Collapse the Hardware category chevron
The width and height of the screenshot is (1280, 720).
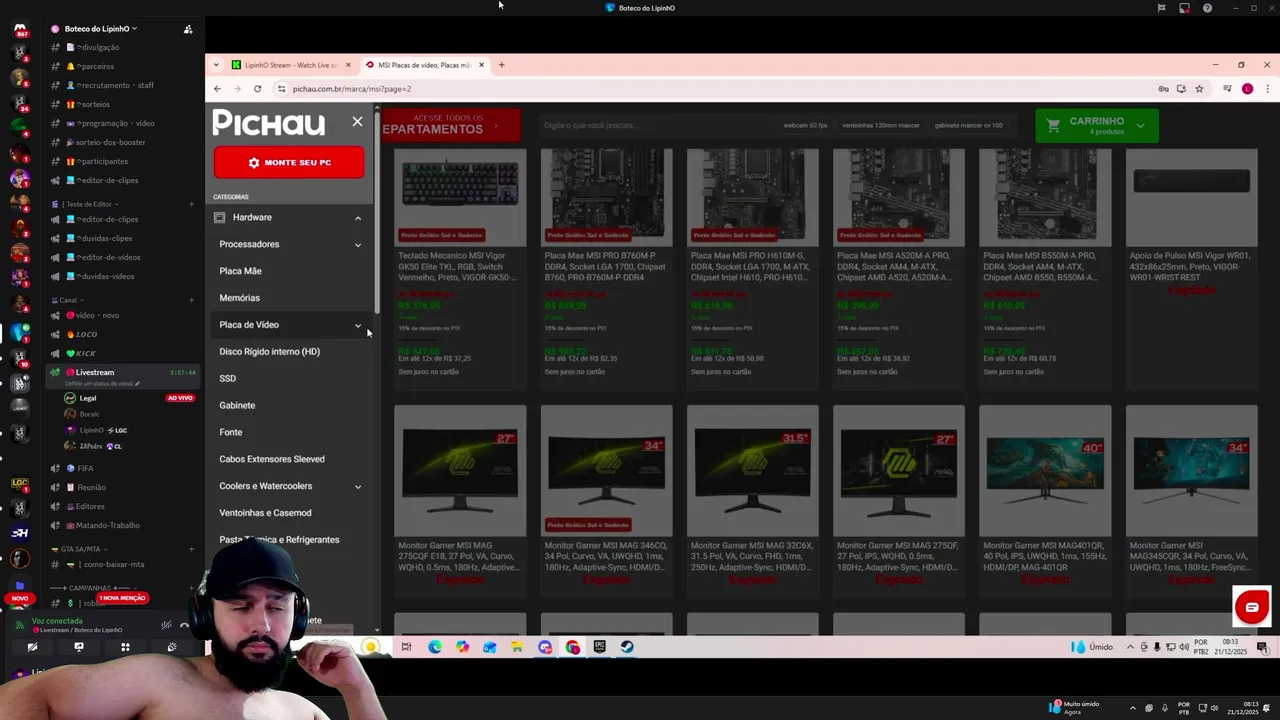pos(358,218)
